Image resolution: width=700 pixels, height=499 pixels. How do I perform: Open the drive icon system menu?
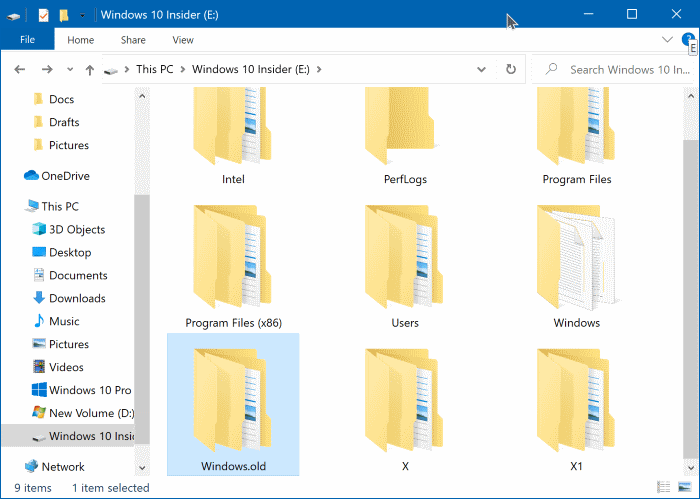pyautogui.click(x=13, y=17)
